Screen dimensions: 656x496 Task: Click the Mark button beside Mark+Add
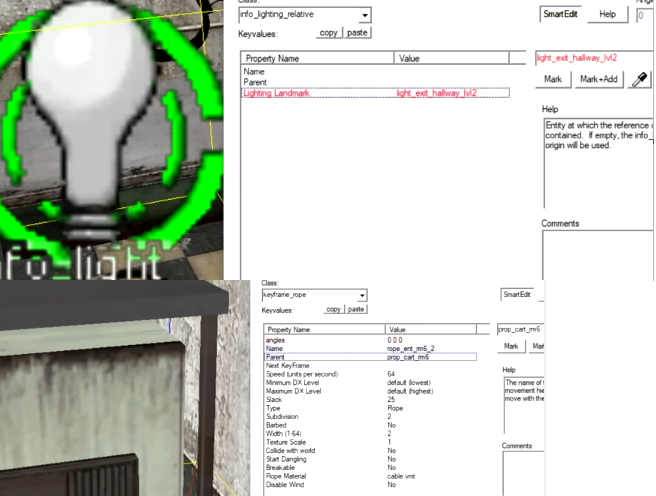pos(553,79)
